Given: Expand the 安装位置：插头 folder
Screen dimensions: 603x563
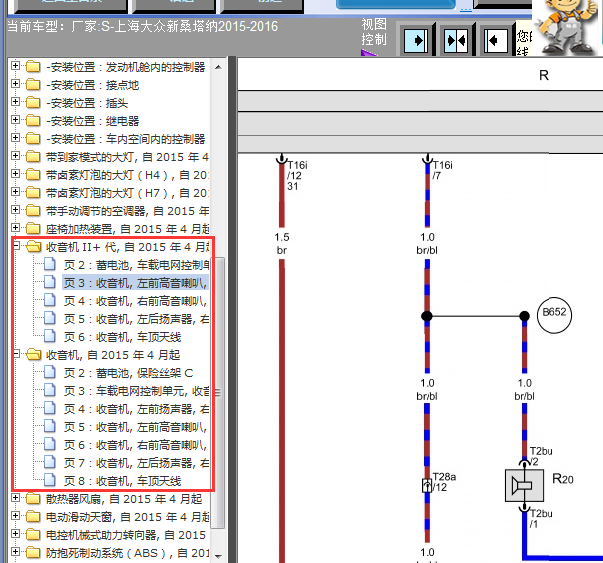Looking at the screenshot, I should click(x=15, y=102).
